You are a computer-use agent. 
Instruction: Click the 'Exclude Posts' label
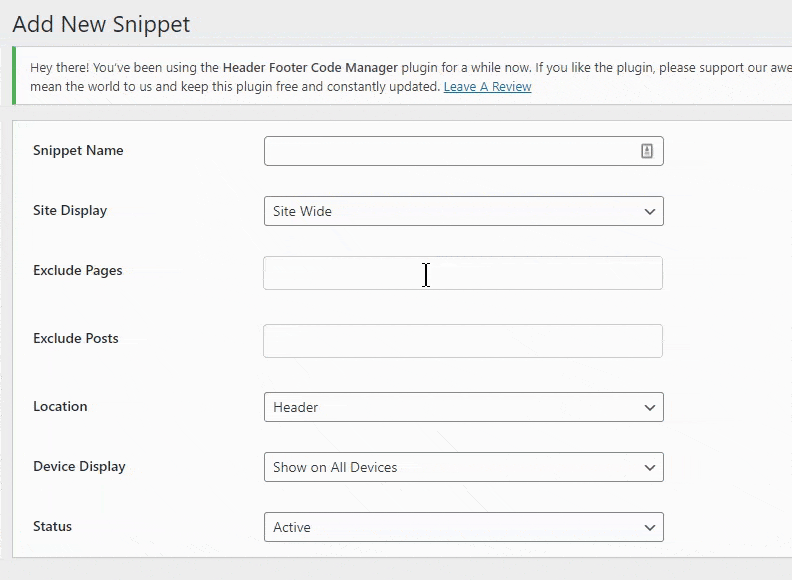tap(75, 339)
